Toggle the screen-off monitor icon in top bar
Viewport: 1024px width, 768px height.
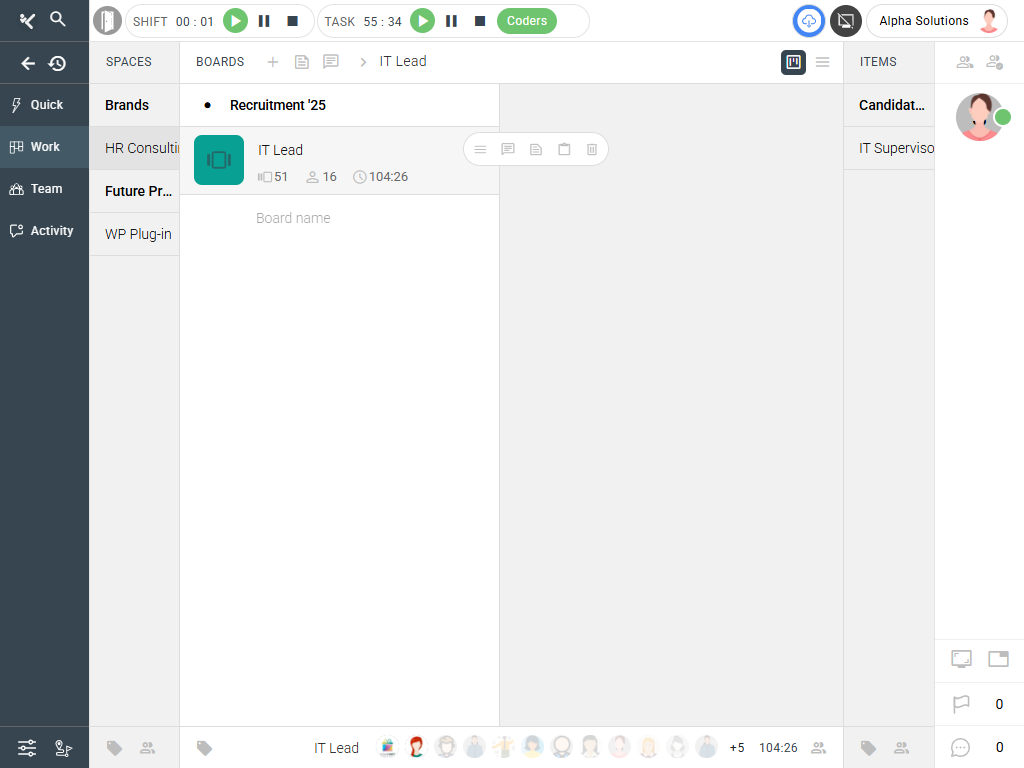click(x=846, y=21)
